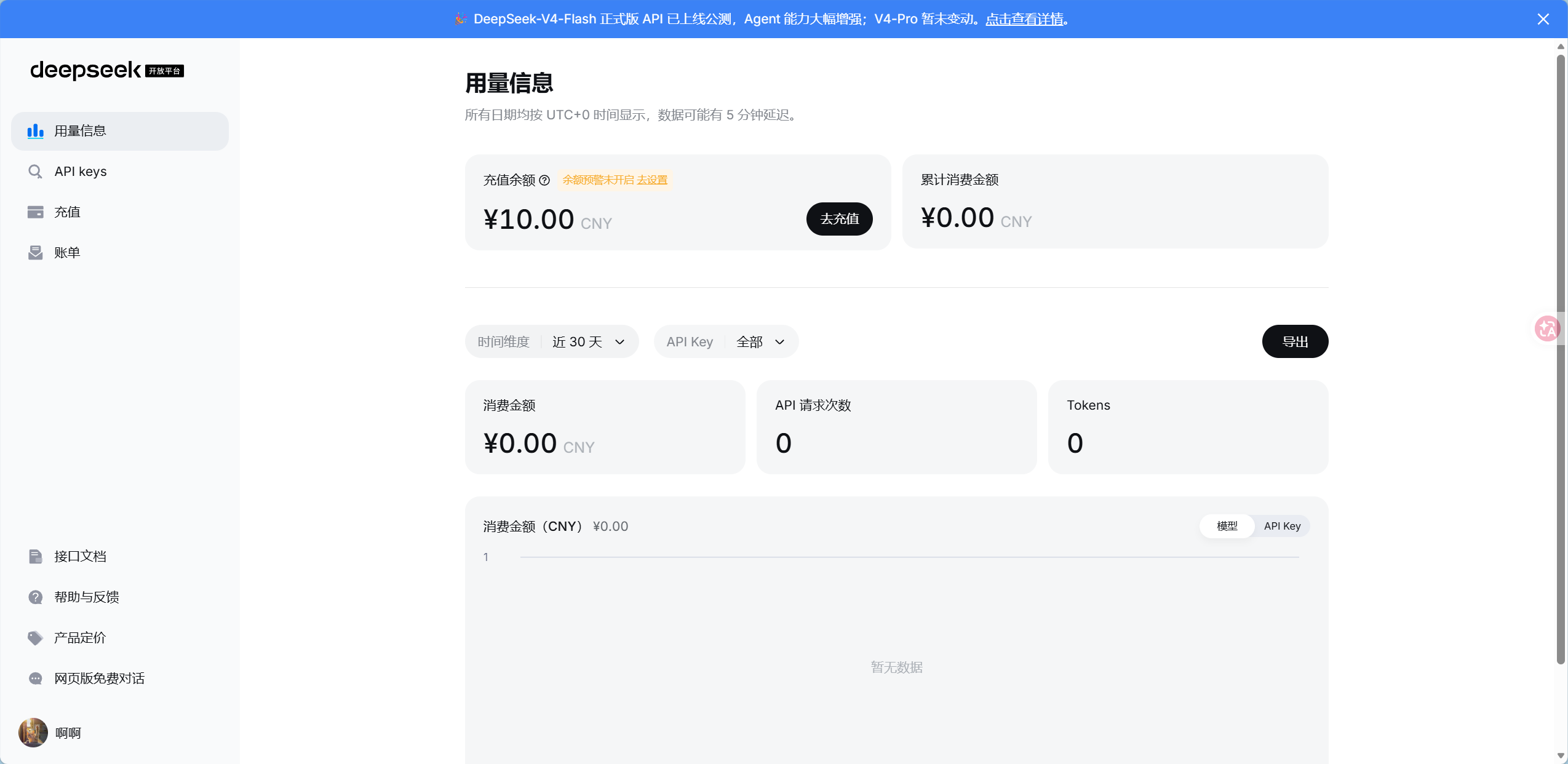
Task: Open the 用量信息 sidebar page
Action: click(120, 131)
